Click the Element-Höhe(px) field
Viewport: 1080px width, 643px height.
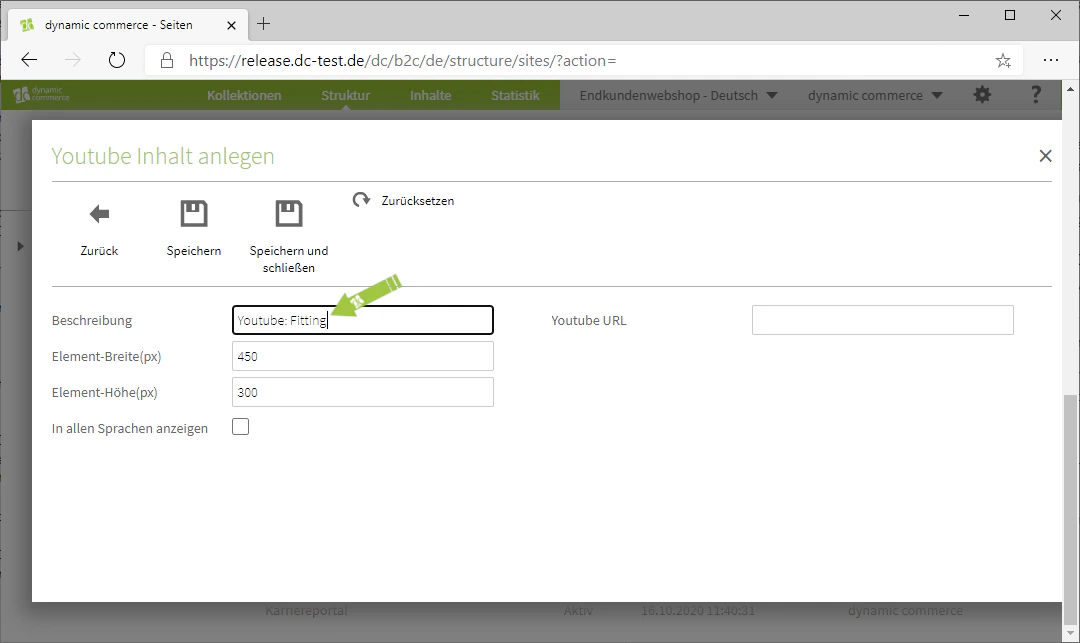pos(362,392)
